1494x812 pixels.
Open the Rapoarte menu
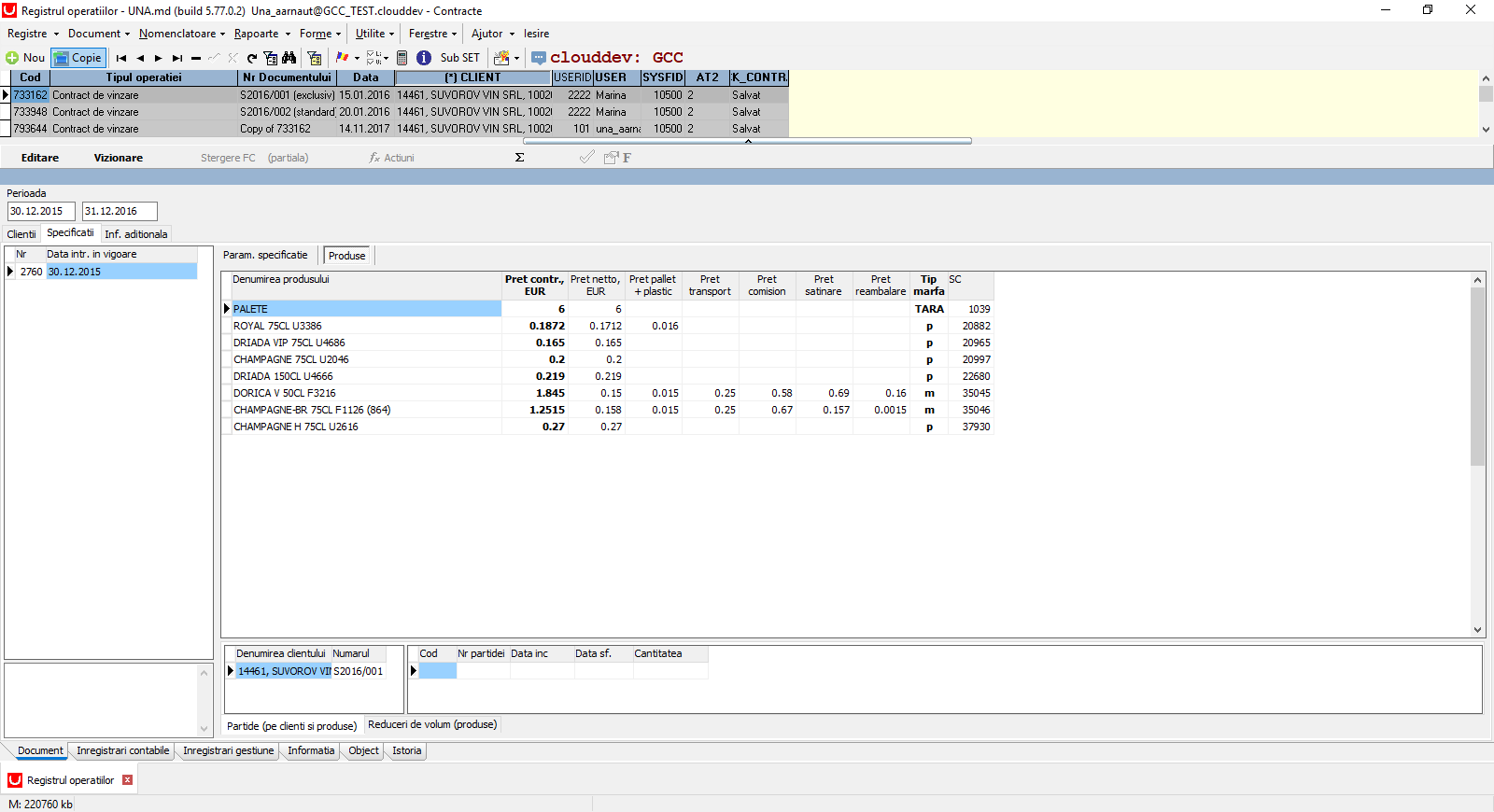(262, 34)
